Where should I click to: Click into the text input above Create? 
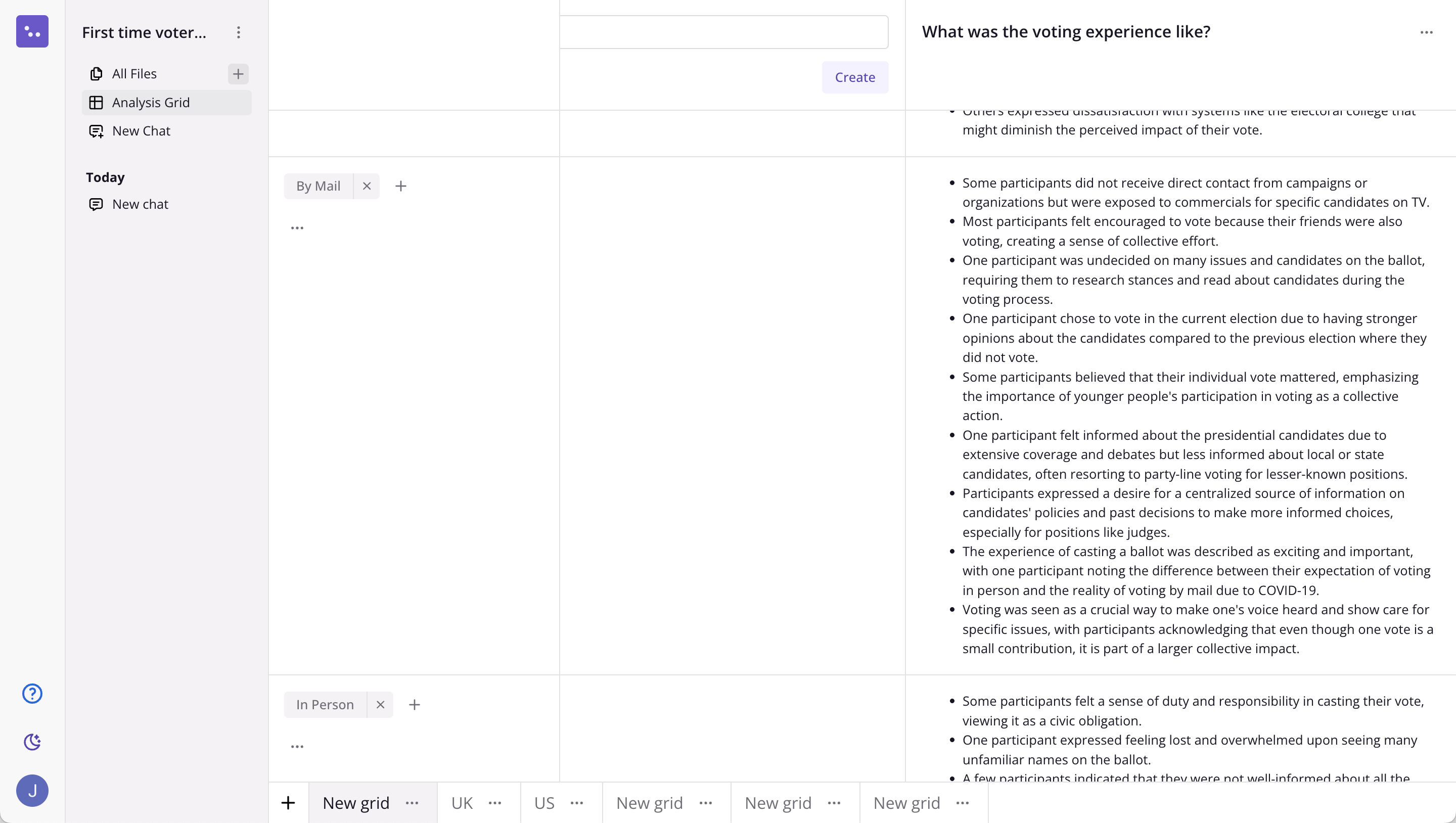pyautogui.click(x=724, y=32)
